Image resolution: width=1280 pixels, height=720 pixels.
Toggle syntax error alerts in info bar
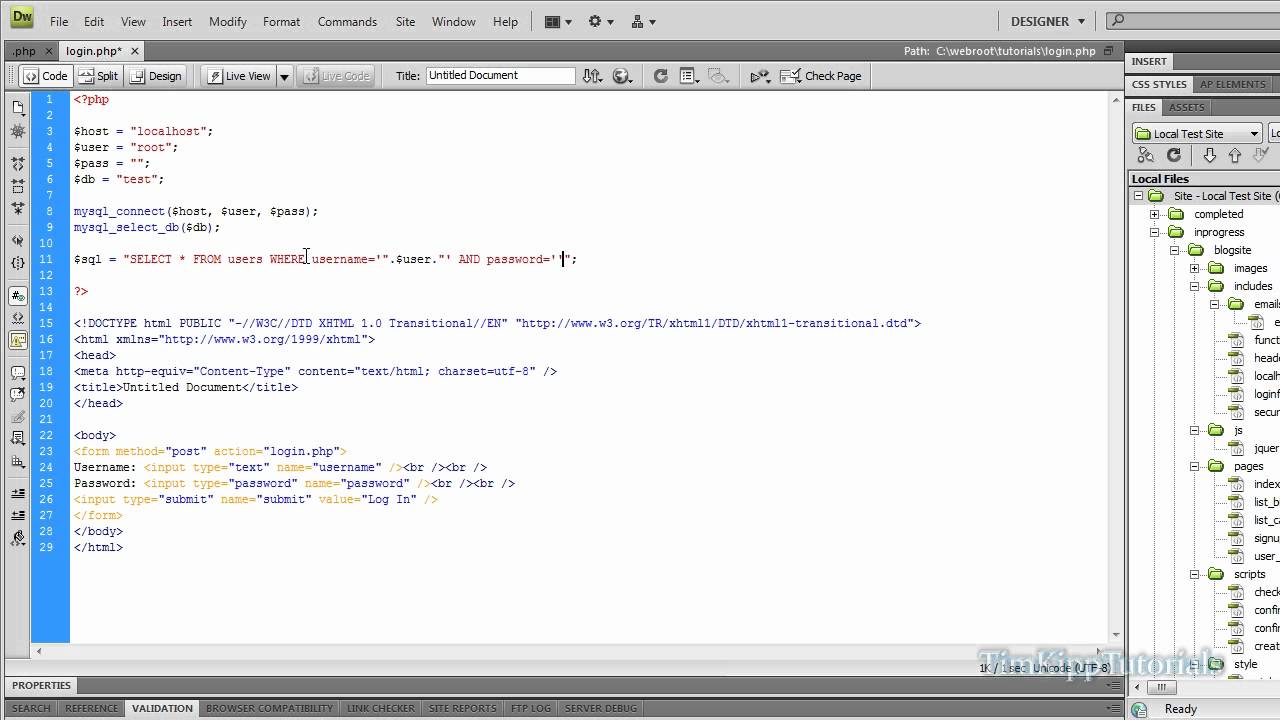[18, 341]
